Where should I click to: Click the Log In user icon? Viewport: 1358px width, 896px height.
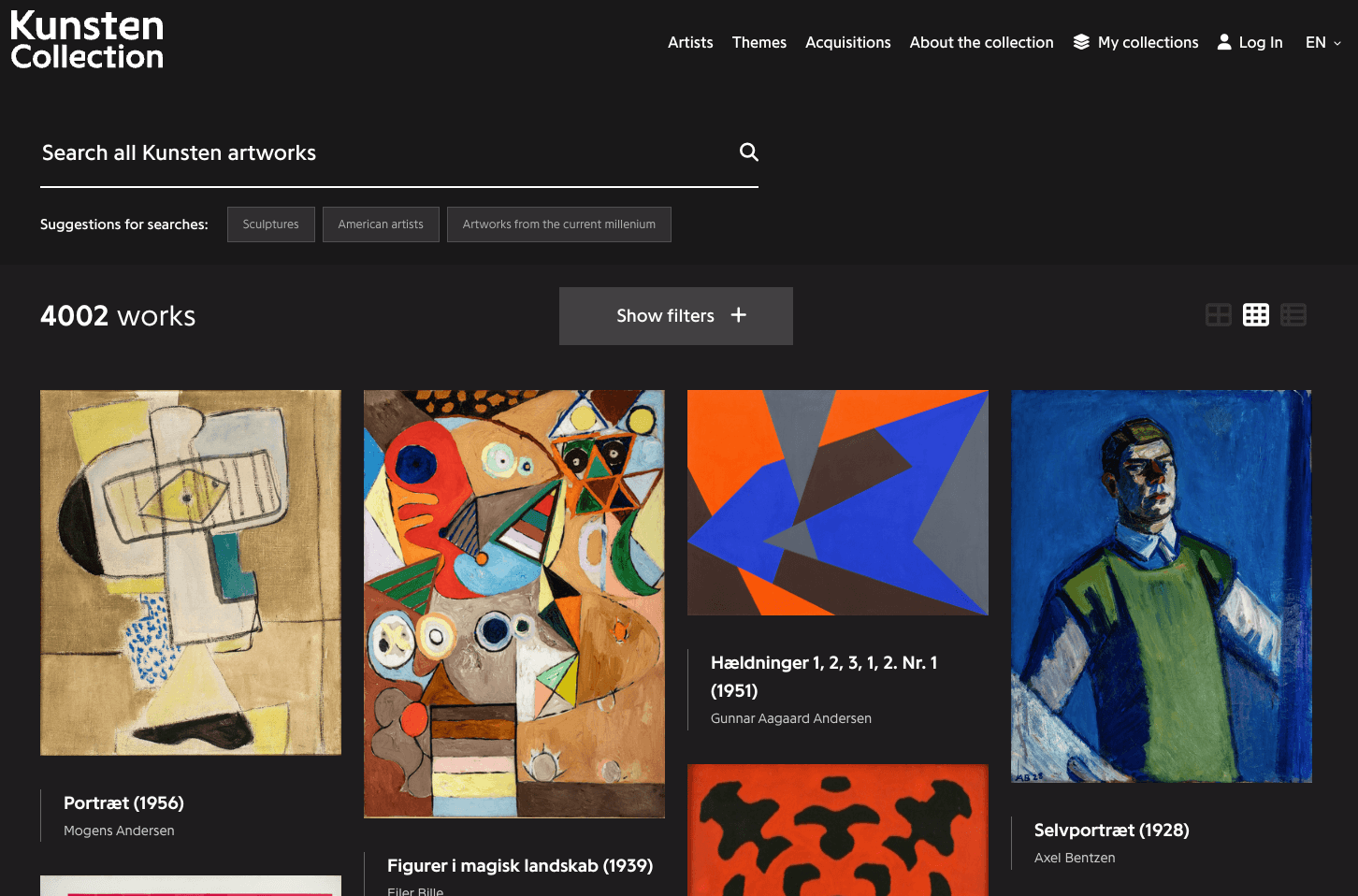coord(1224,42)
